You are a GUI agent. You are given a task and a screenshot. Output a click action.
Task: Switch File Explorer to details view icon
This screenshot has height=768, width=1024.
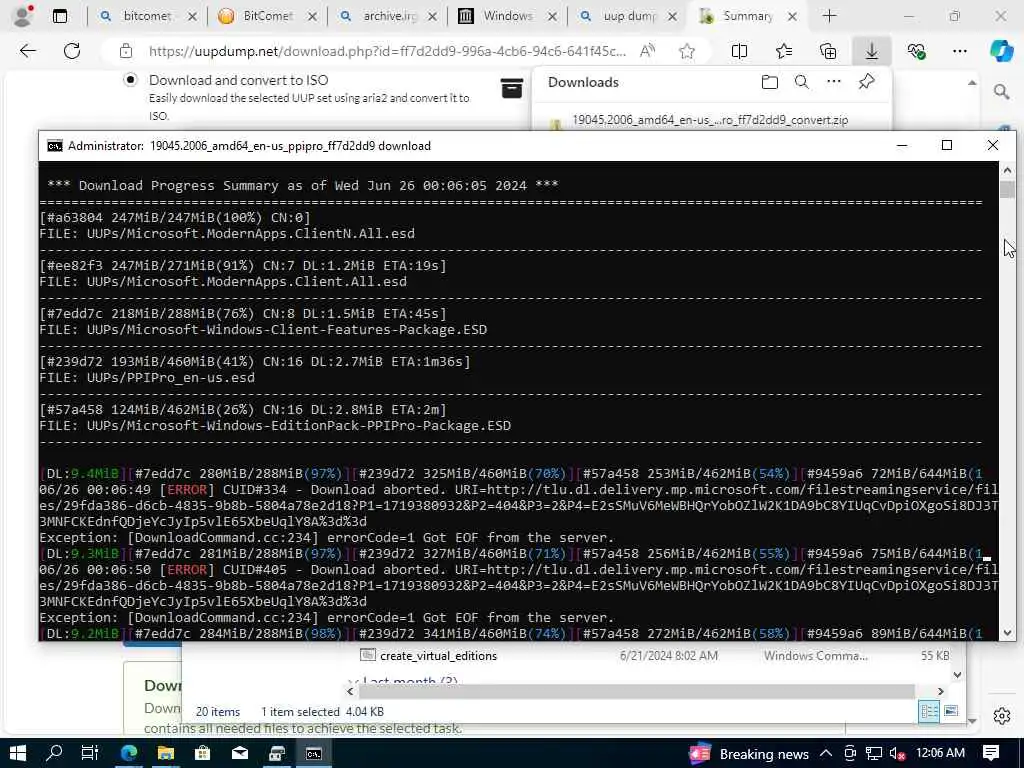[x=929, y=711]
